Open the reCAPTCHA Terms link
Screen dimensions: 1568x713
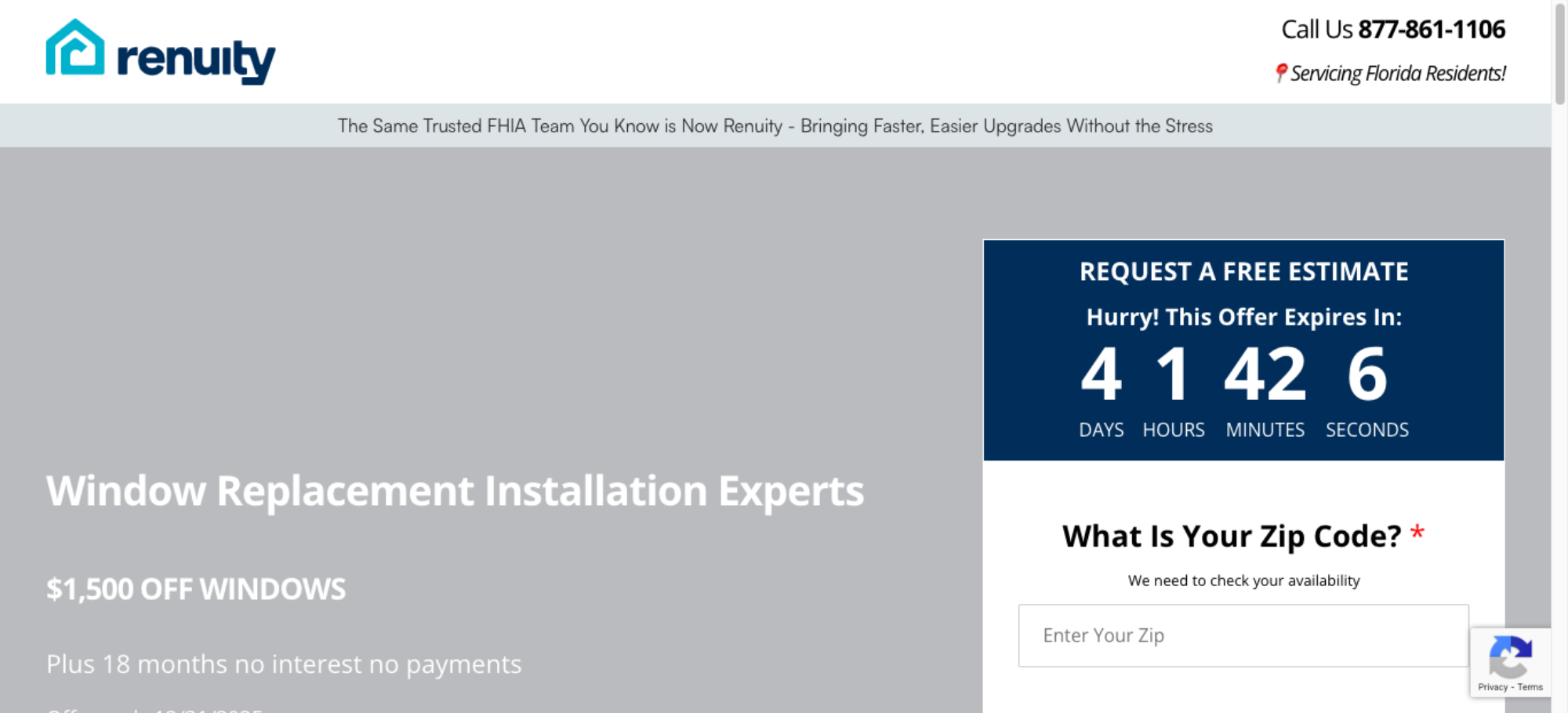[1530, 687]
